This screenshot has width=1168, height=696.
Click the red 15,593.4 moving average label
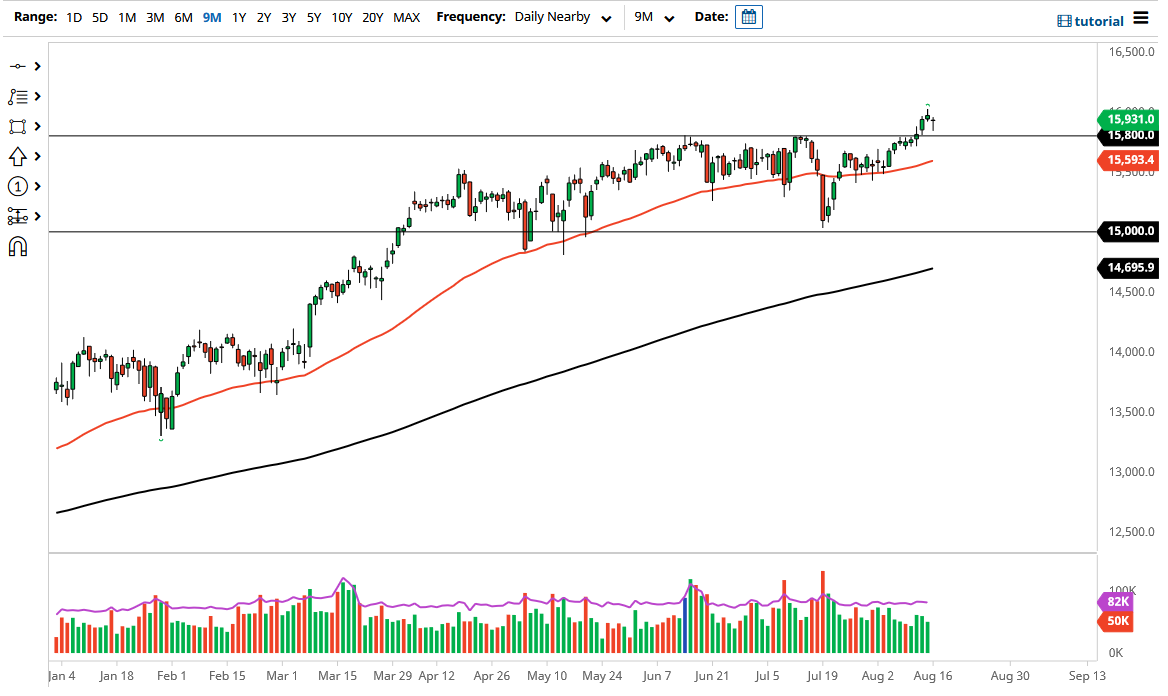tap(1129, 159)
